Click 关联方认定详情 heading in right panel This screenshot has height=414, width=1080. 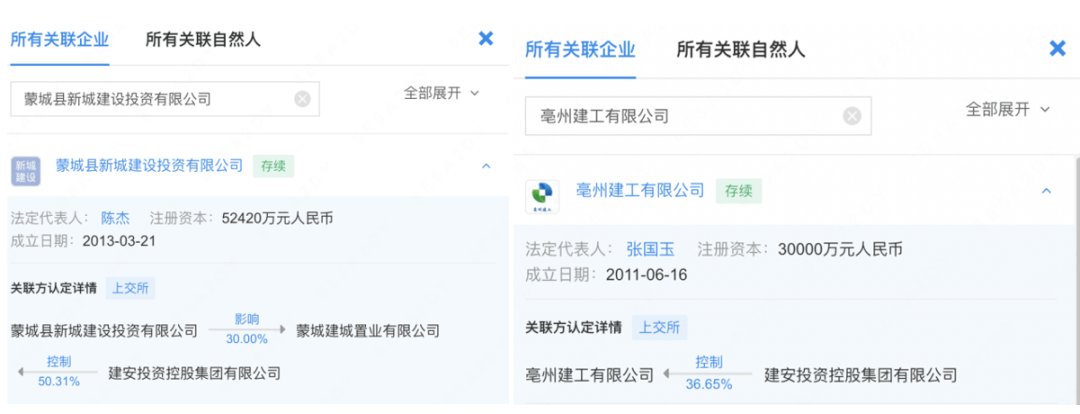574,327
